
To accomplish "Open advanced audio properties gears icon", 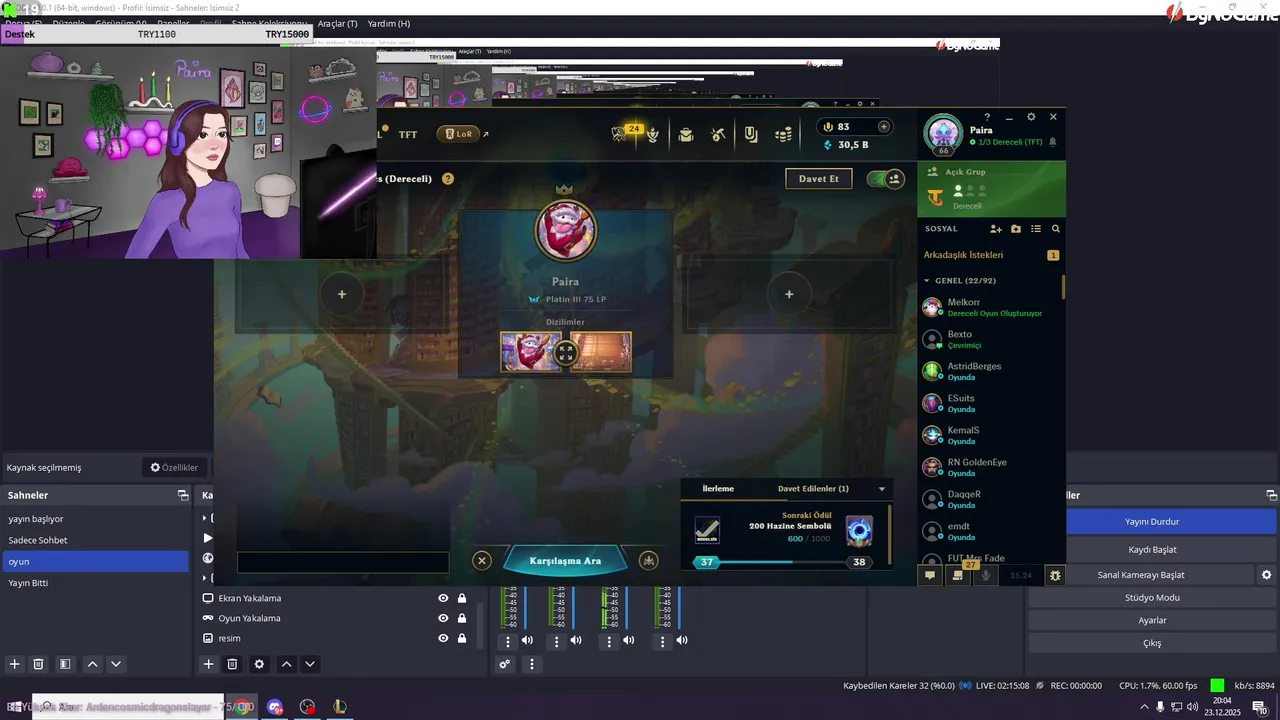I will [x=505, y=664].
